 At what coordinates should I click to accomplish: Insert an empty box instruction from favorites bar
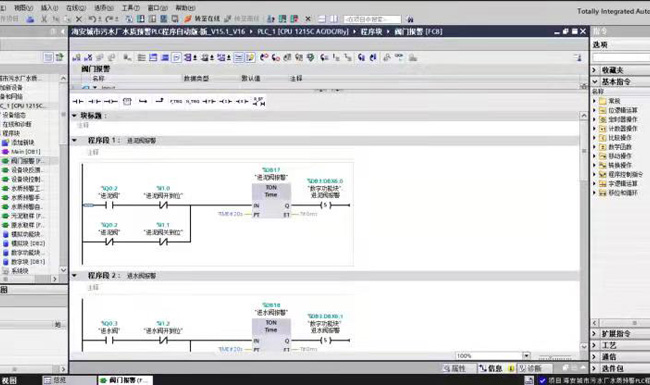[x=127, y=102]
